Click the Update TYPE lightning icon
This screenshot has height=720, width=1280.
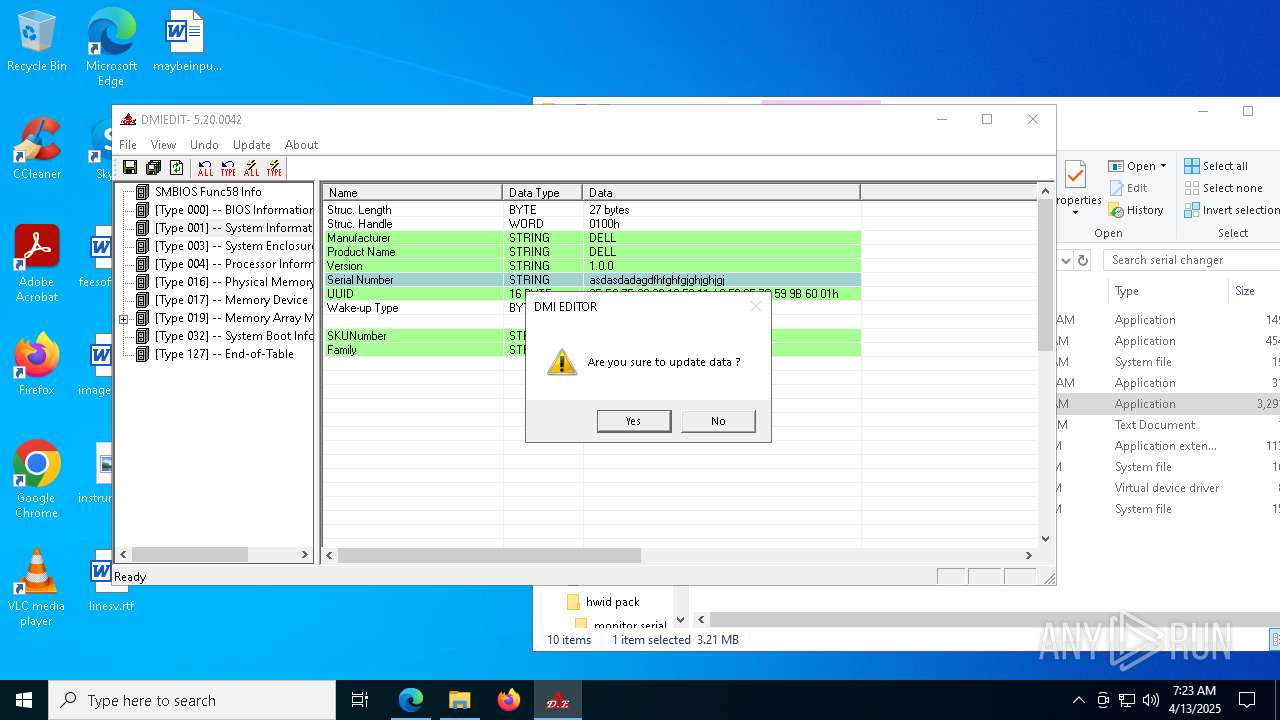pyautogui.click(x=274, y=168)
